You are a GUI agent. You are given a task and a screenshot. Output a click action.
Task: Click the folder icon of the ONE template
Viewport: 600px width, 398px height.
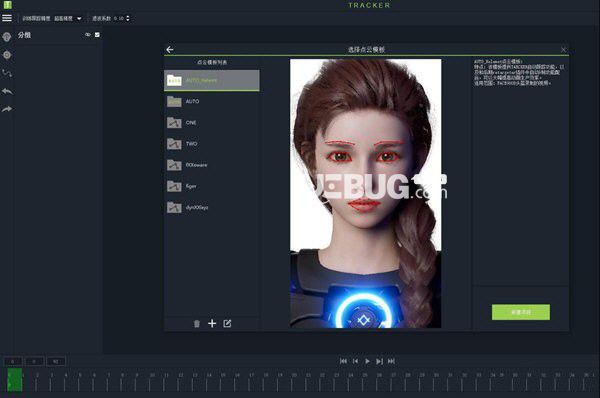tap(174, 122)
